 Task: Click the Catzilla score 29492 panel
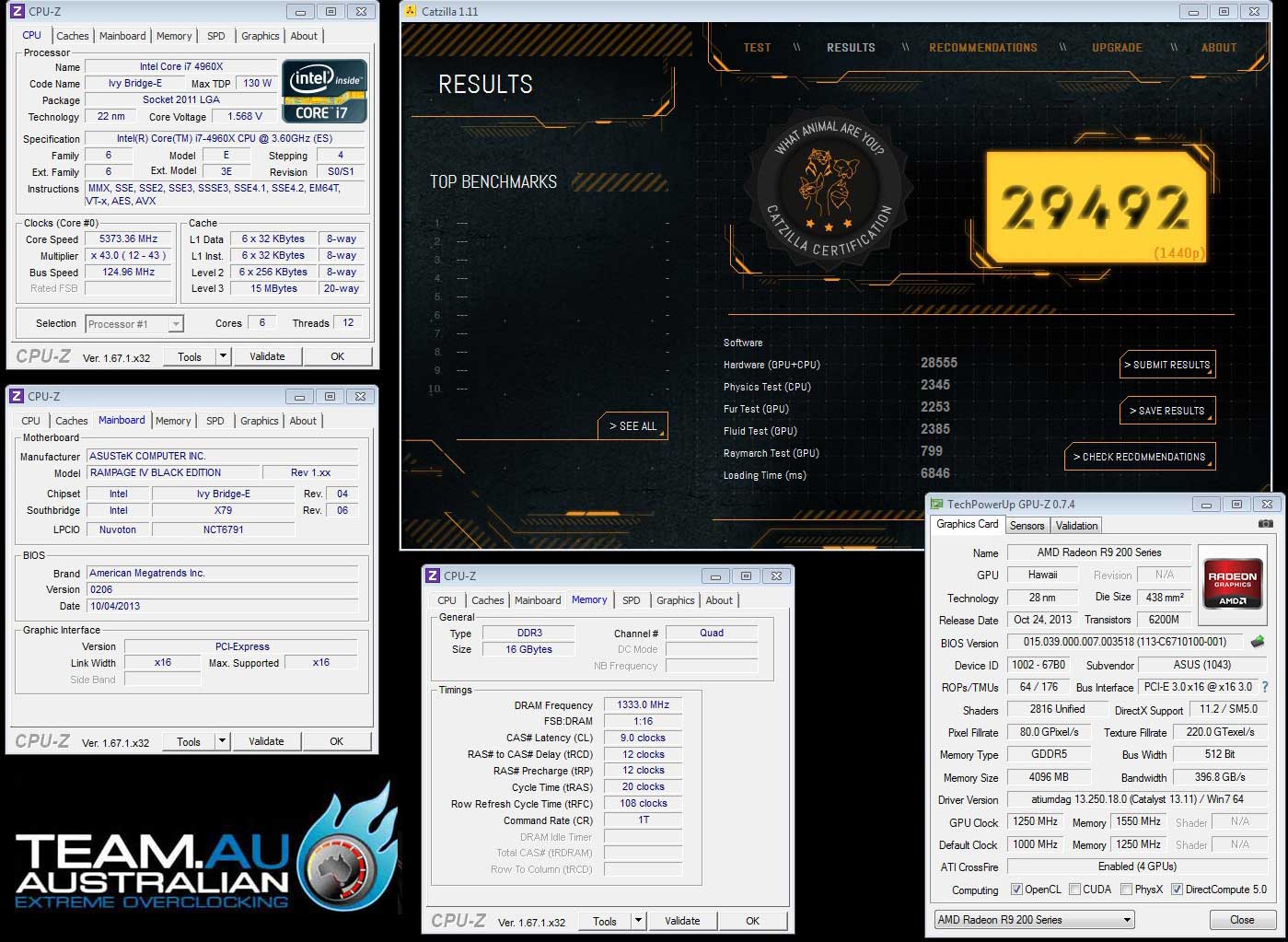pos(1096,208)
